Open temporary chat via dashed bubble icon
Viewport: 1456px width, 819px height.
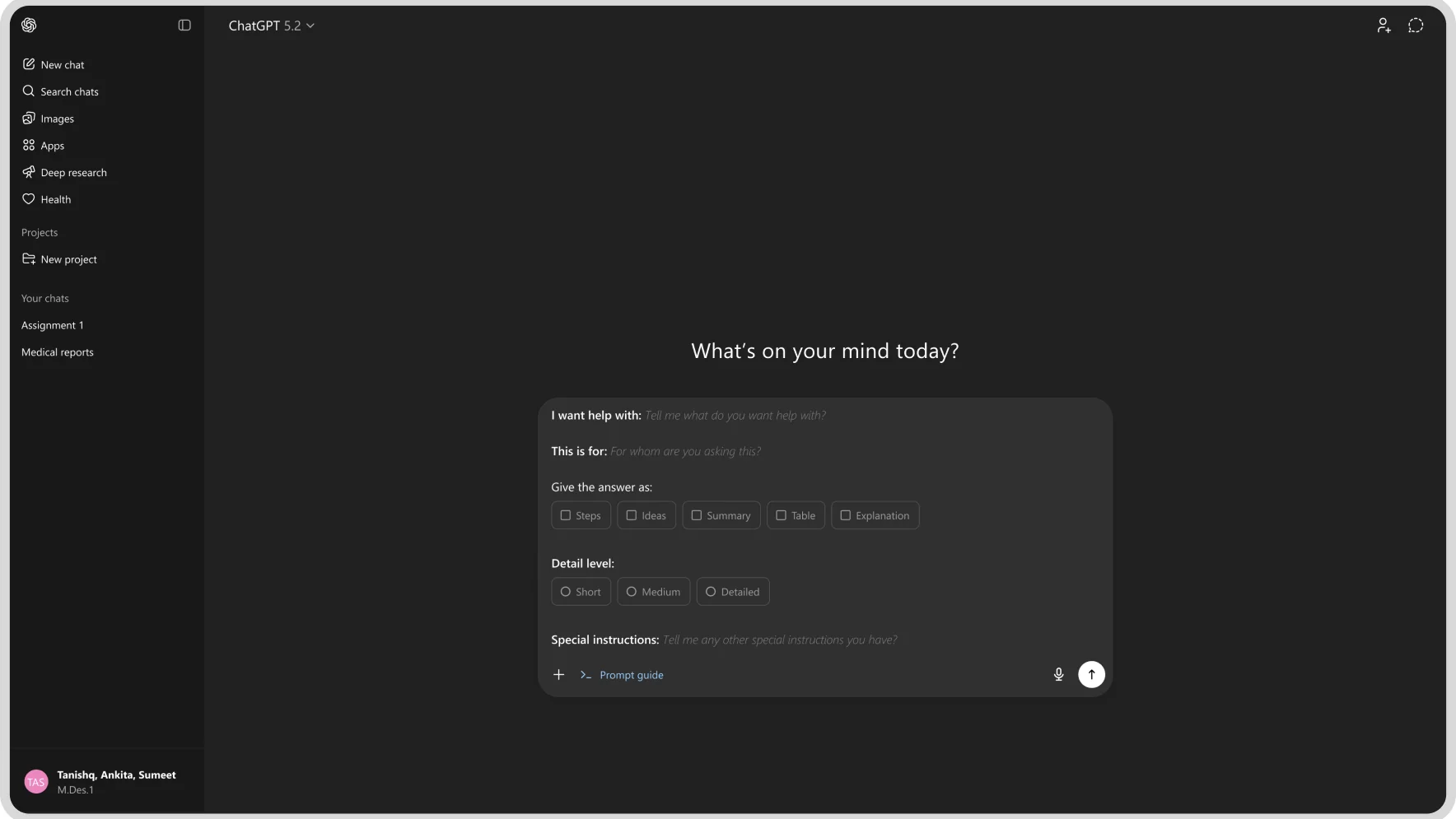[x=1416, y=26]
